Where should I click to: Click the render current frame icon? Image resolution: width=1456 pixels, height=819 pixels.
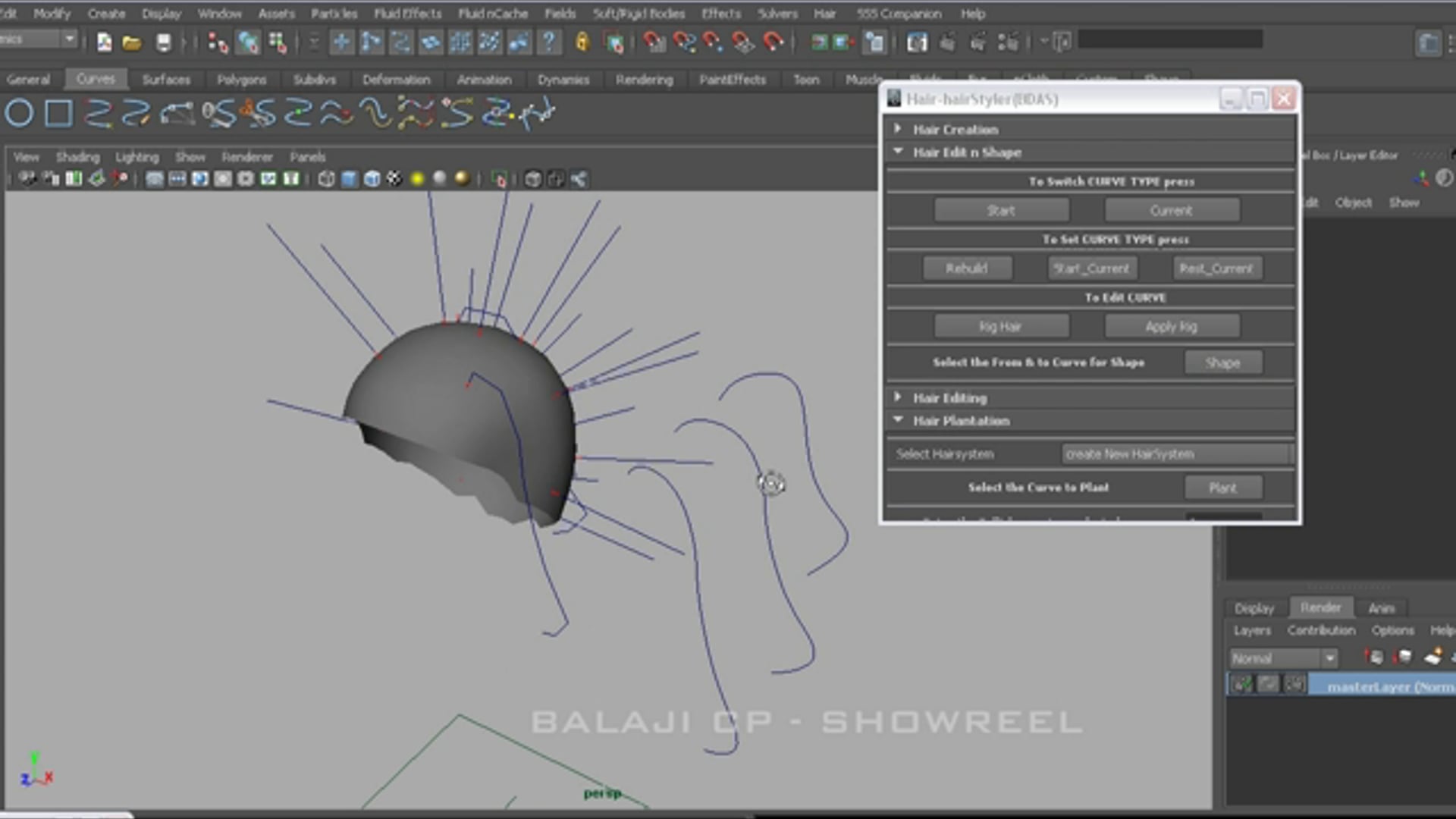click(946, 42)
